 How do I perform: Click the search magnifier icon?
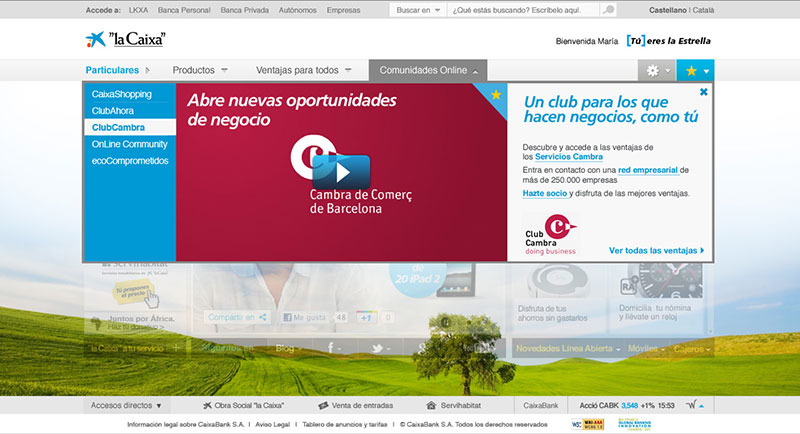pyautogui.click(x=608, y=10)
